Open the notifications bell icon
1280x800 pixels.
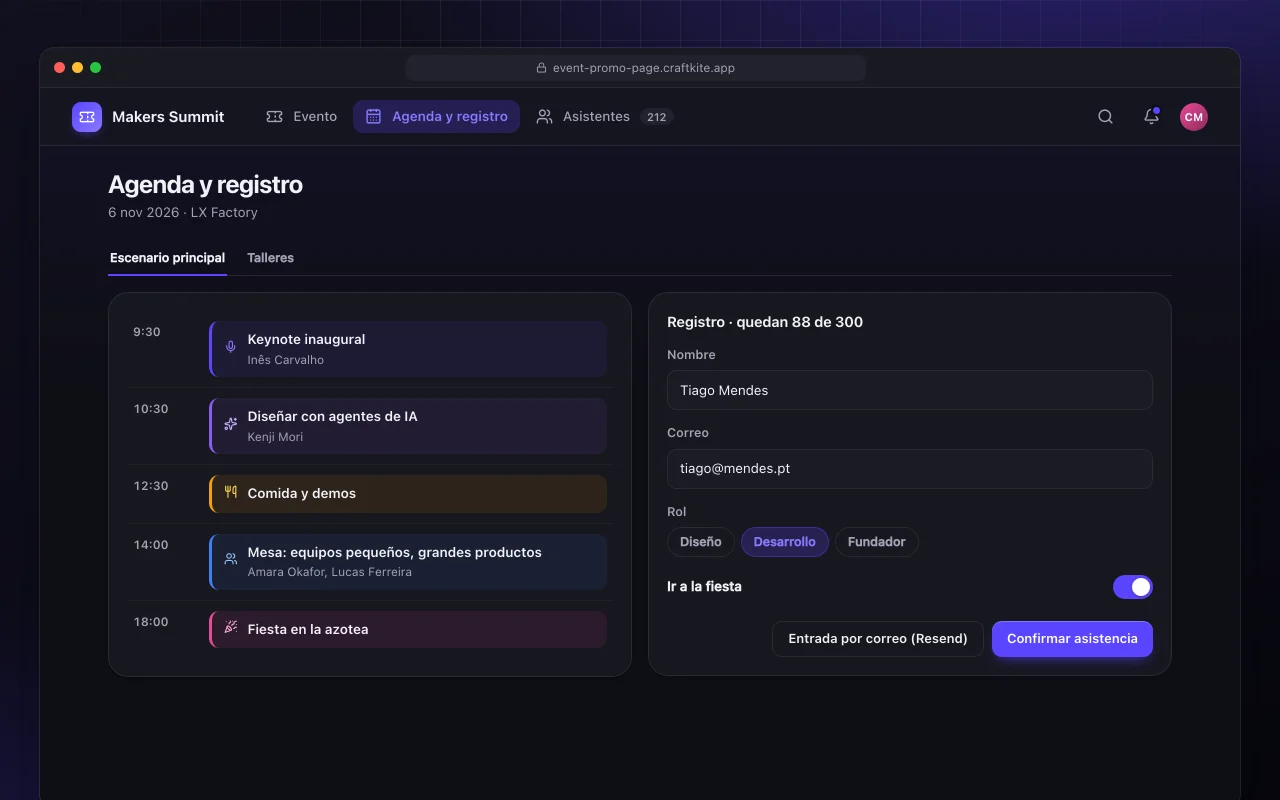pos(1151,117)
